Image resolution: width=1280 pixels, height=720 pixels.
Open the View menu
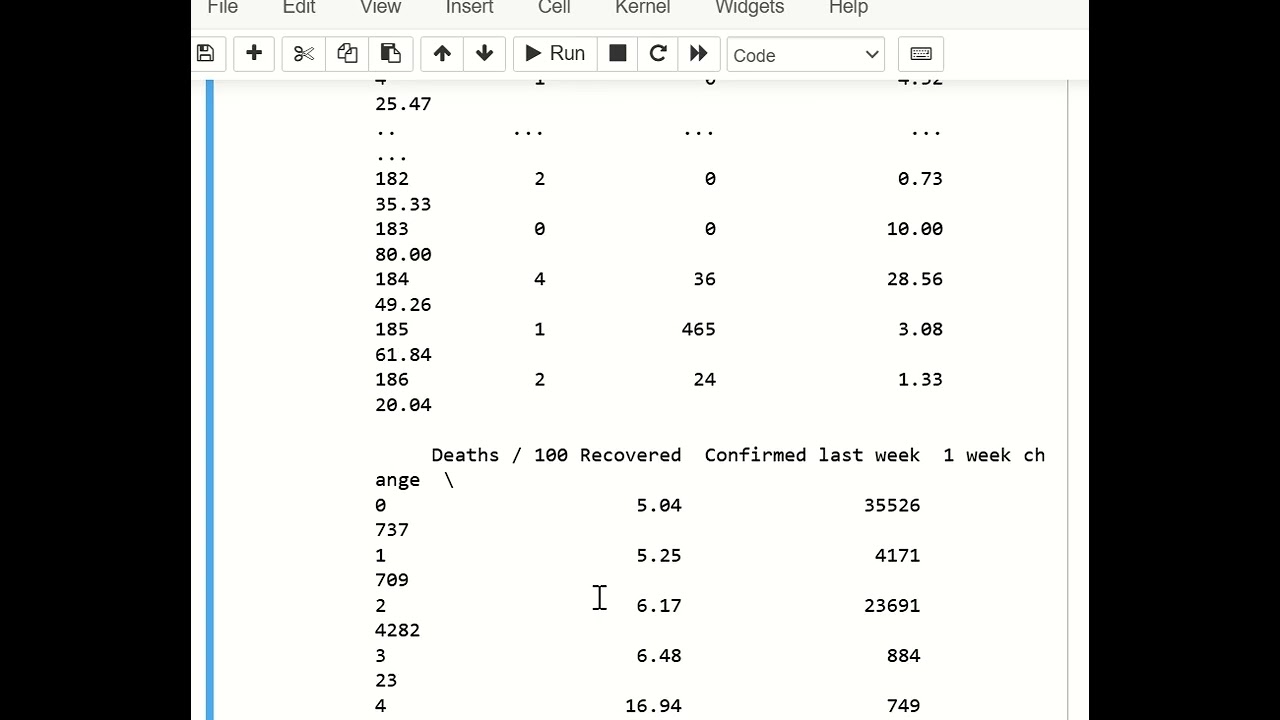(380, 8)
